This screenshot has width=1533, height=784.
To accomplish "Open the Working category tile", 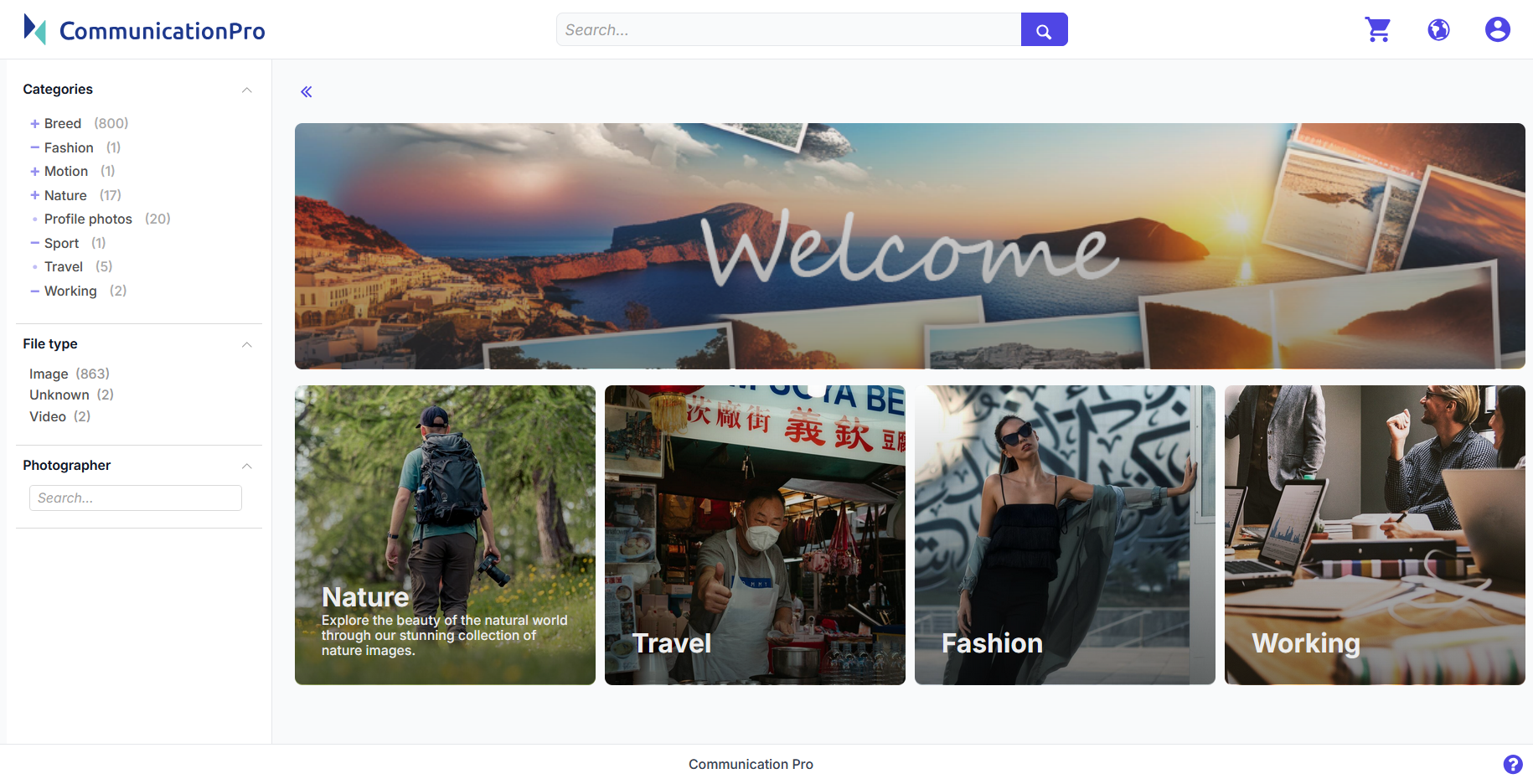I will 1374,535.
